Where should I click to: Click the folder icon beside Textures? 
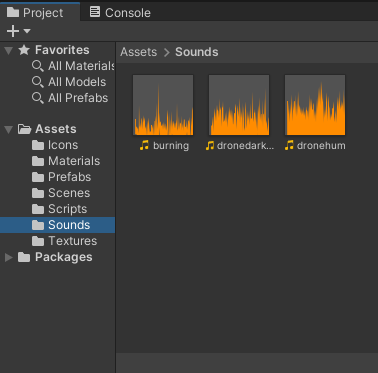click(x=38, y=241)
